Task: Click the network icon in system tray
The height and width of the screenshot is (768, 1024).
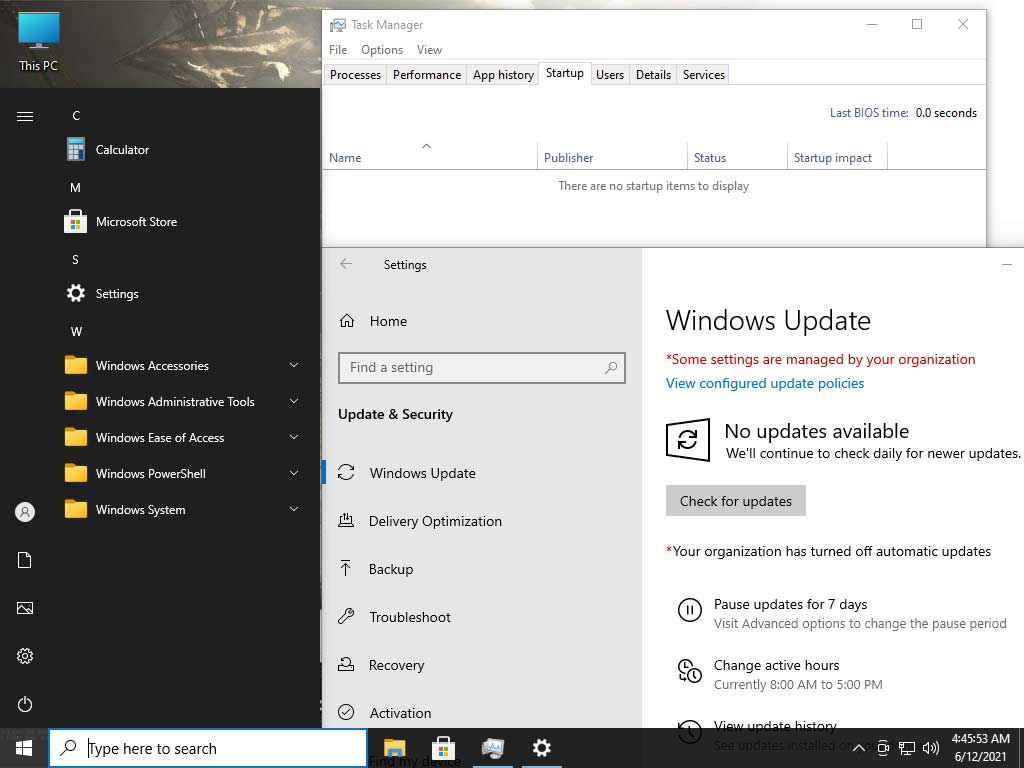Action: pos(906,748)
